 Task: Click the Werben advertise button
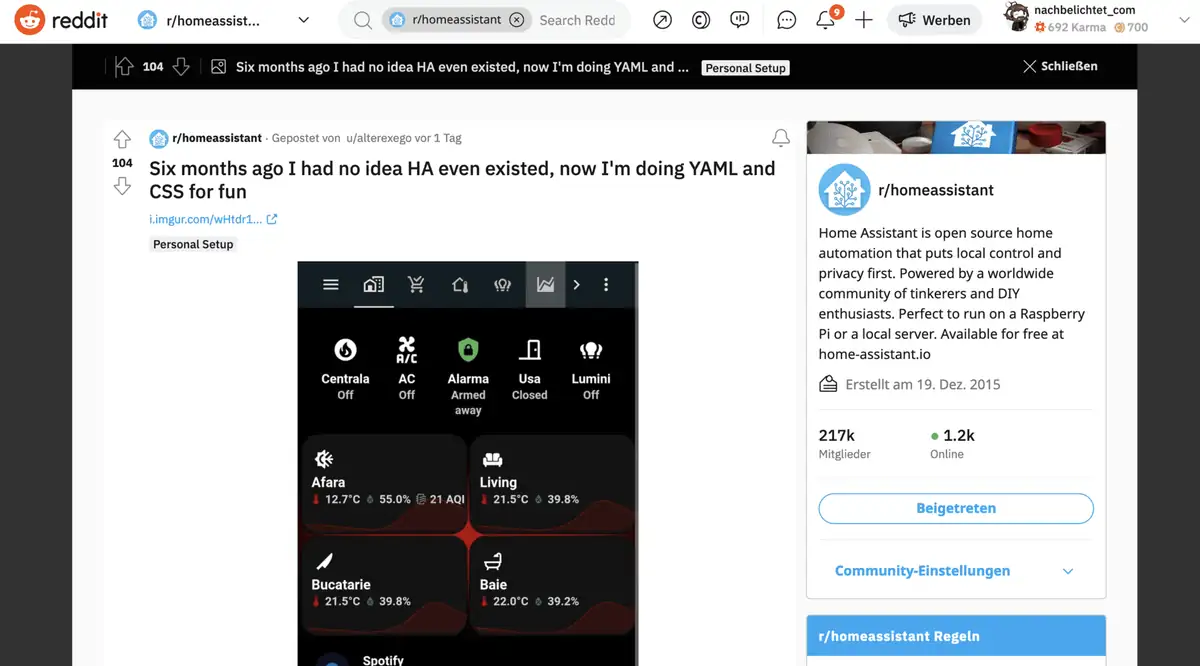(x=934, y=20)
